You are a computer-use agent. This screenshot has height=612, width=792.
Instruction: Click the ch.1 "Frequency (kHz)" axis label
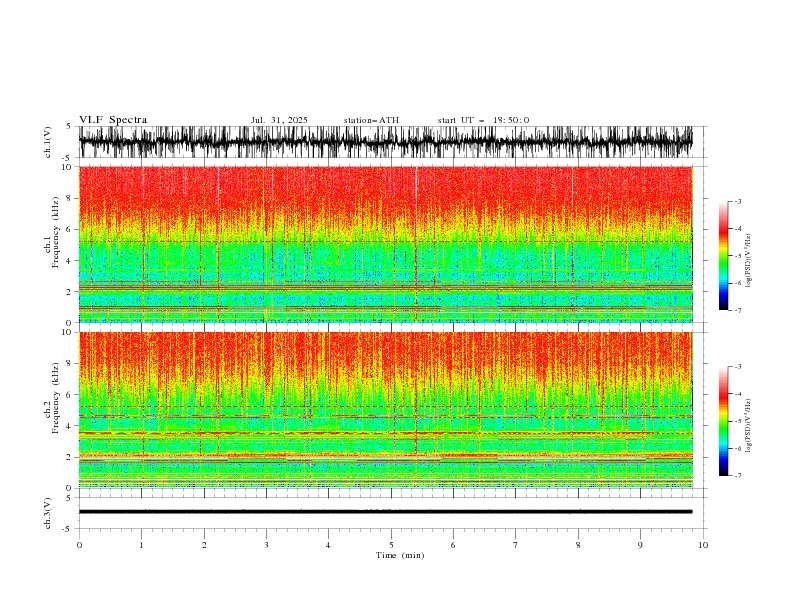(x=56, y=232)
